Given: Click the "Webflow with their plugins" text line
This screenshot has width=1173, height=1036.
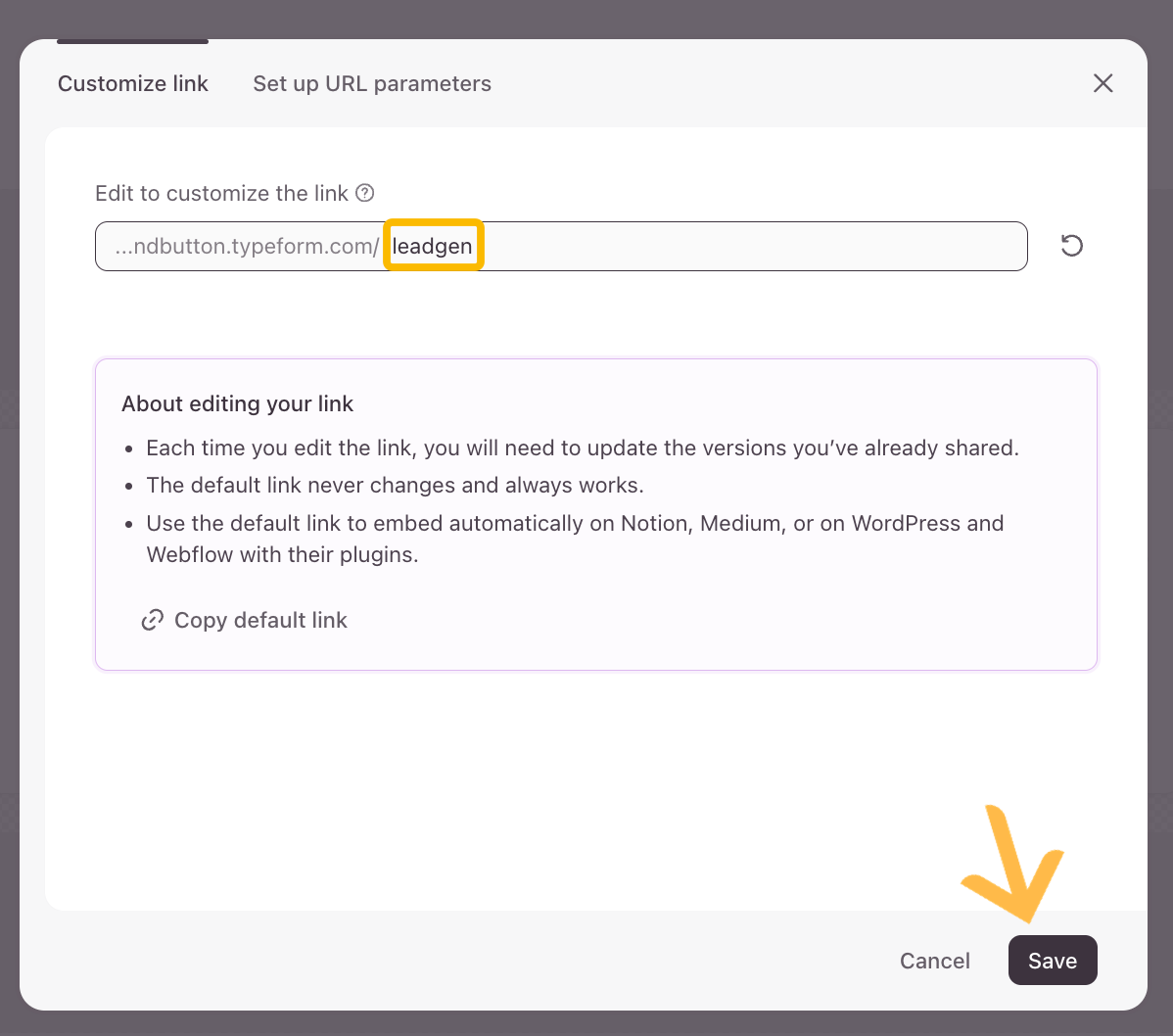Looking at the screenshot, I should click(282, 554).
